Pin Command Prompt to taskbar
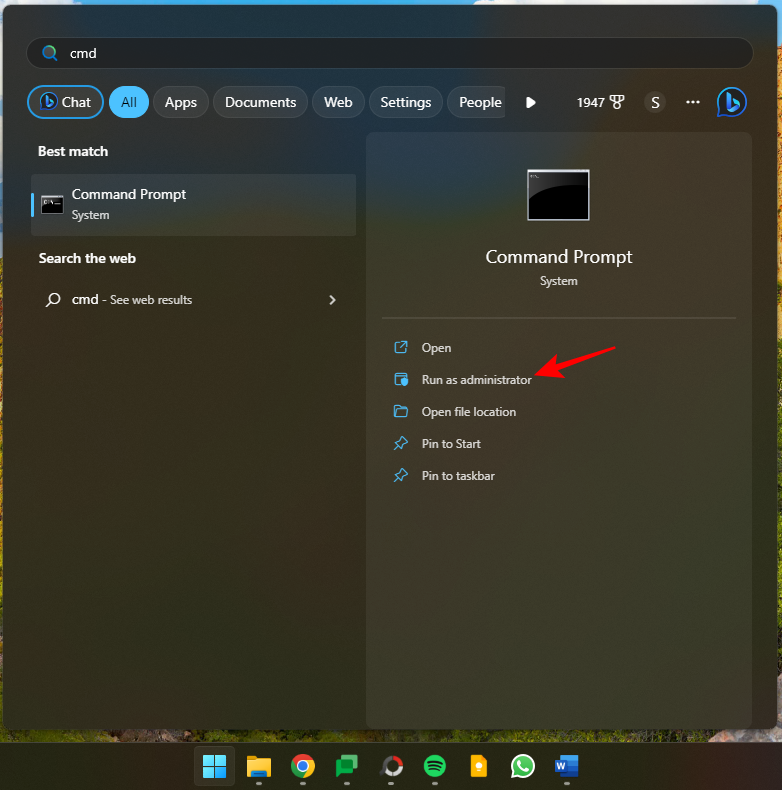Screen dimensions: 782x790 click(x=458, y=476)
